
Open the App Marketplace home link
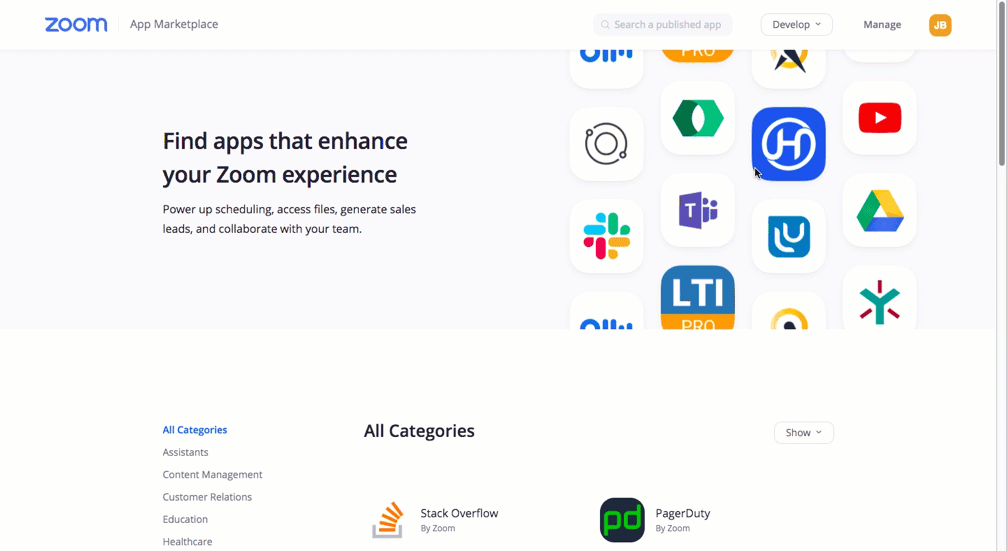pos(174,24)
